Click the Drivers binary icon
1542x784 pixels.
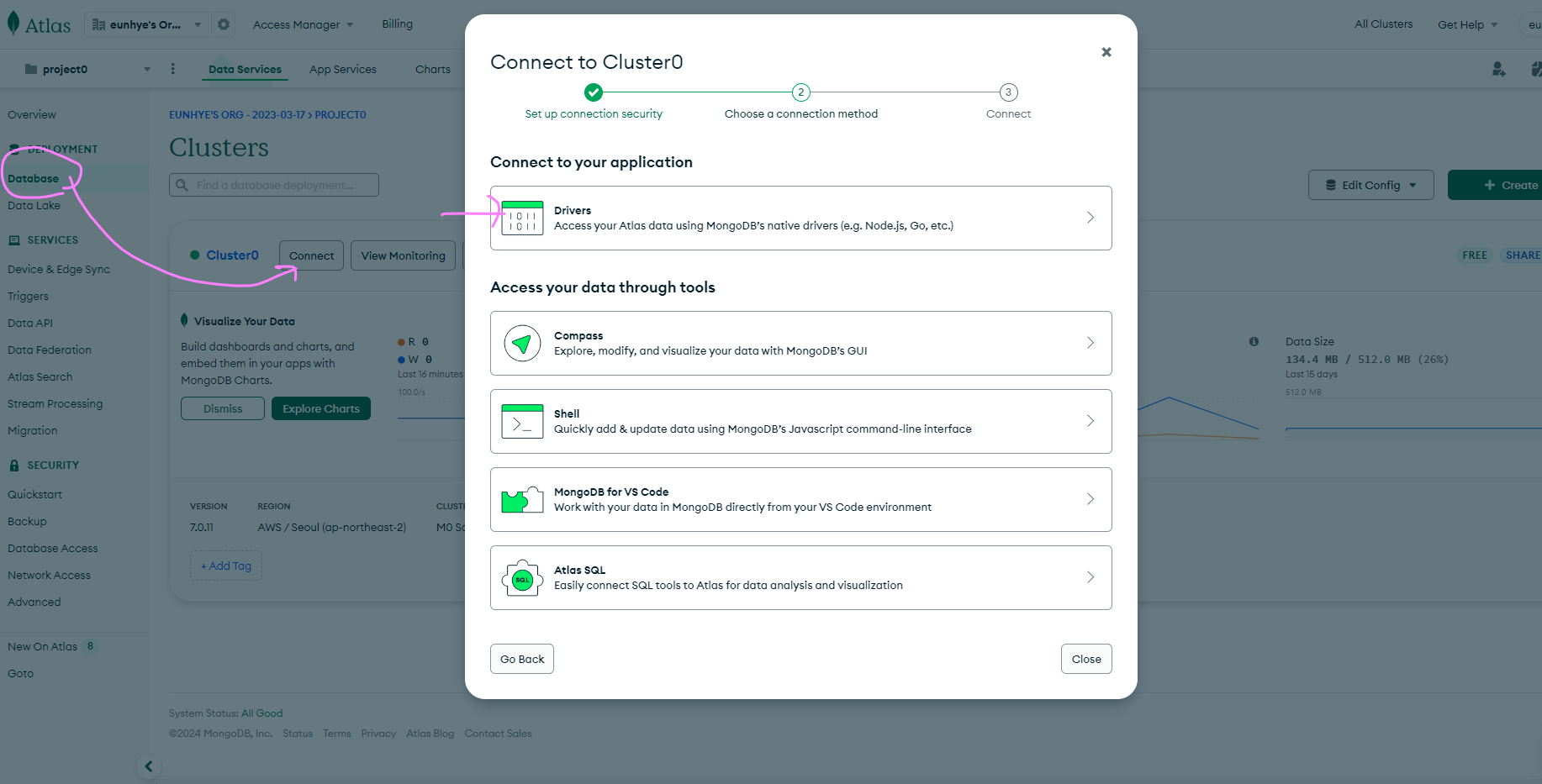[522, 218]
